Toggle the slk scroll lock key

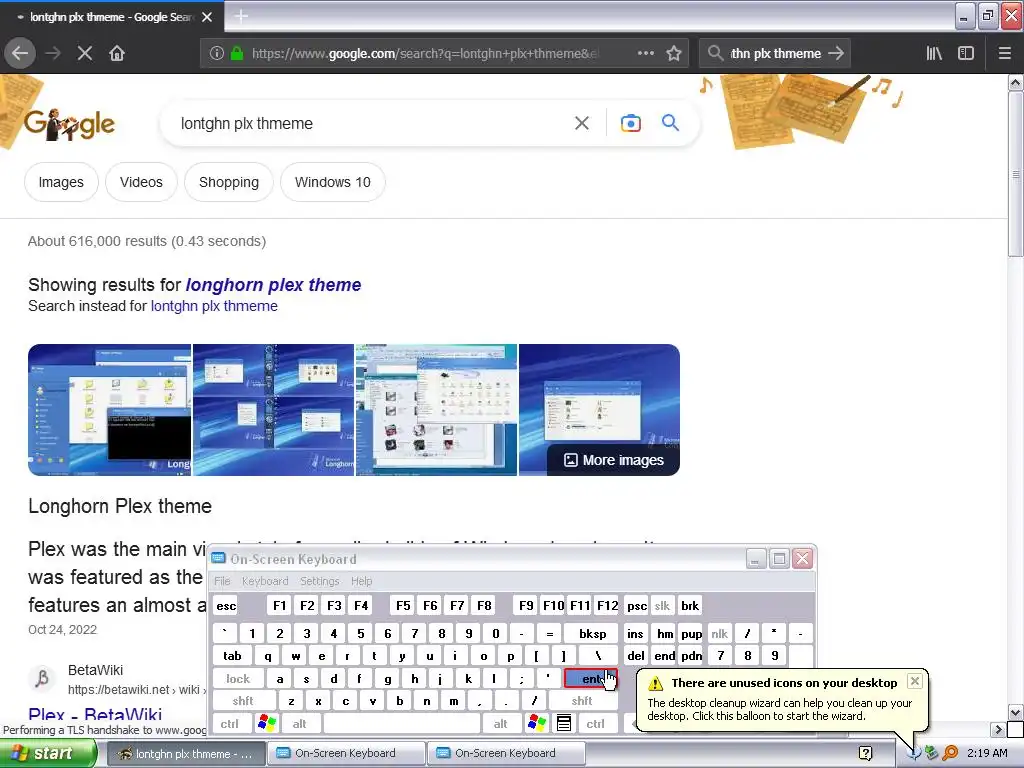(x=662, y=605)
